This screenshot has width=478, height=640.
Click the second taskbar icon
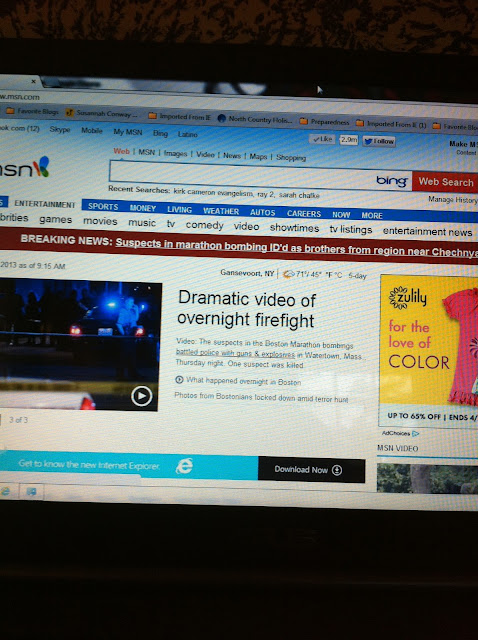click(x=31, y=491)
